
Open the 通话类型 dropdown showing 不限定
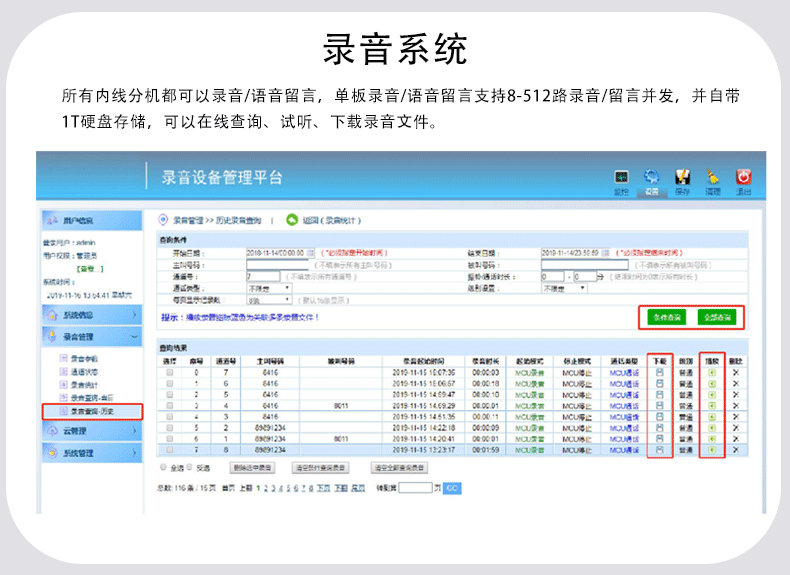(x=269, y=288)
